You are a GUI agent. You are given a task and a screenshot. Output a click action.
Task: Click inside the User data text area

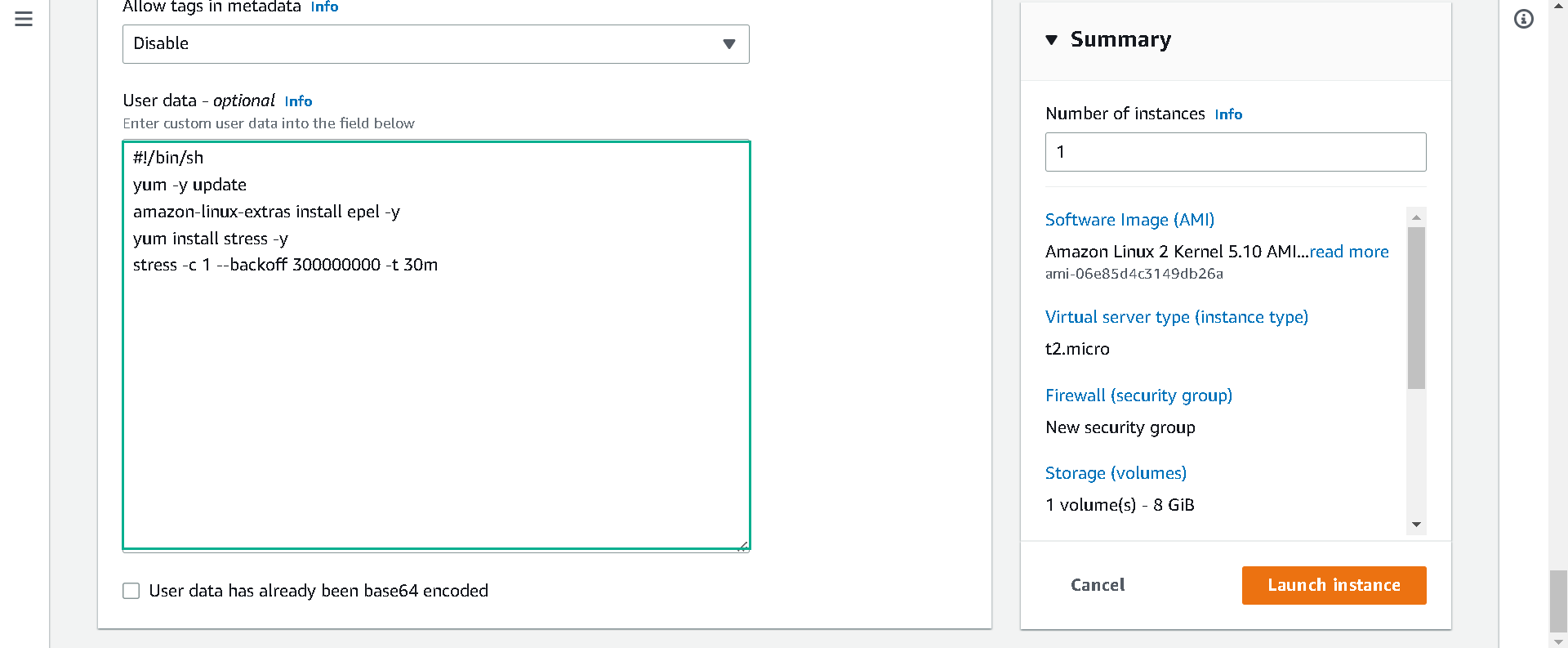(436, 345)
